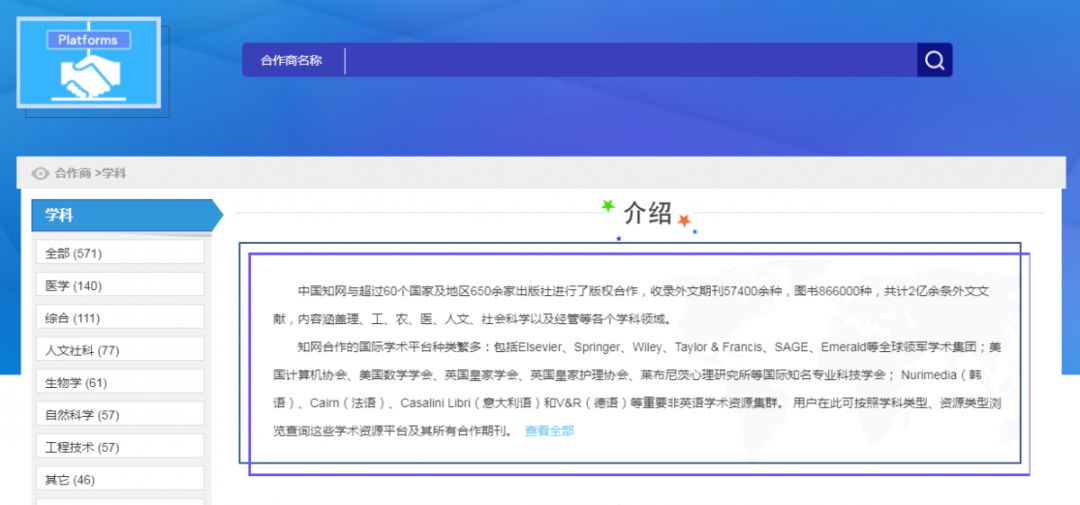The image size is (1080, 505).
Task: Select the 综合 (111) category
Action: click(121, 318)
